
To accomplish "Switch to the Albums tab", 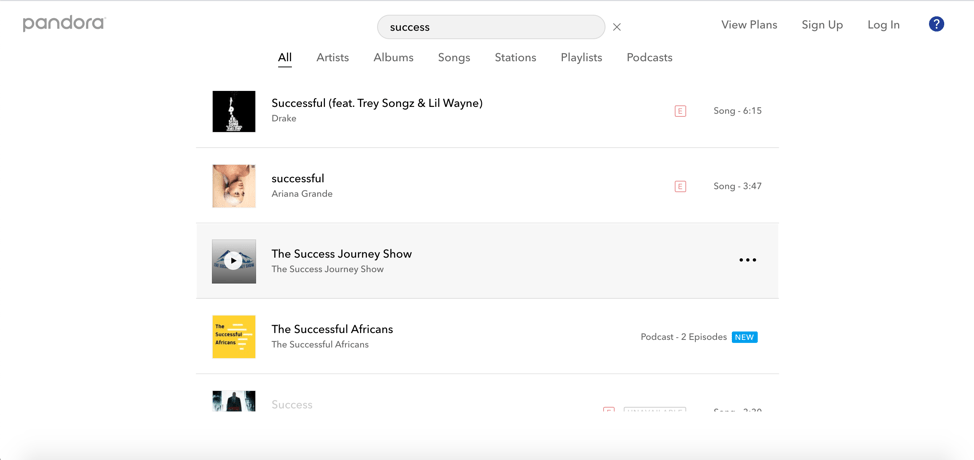I will pos(393,58).
